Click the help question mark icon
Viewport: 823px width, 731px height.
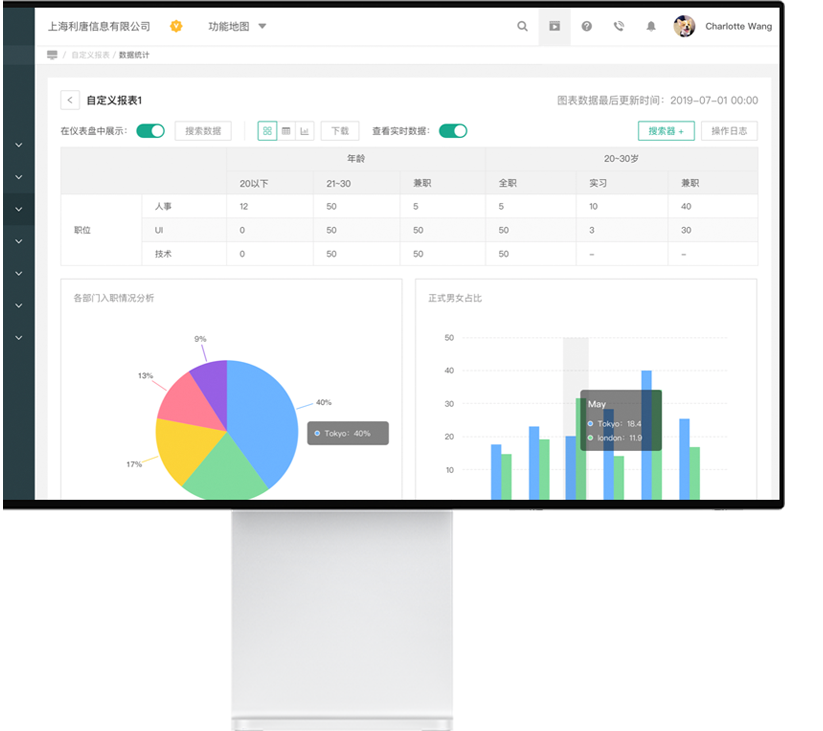tap(587, 27)
